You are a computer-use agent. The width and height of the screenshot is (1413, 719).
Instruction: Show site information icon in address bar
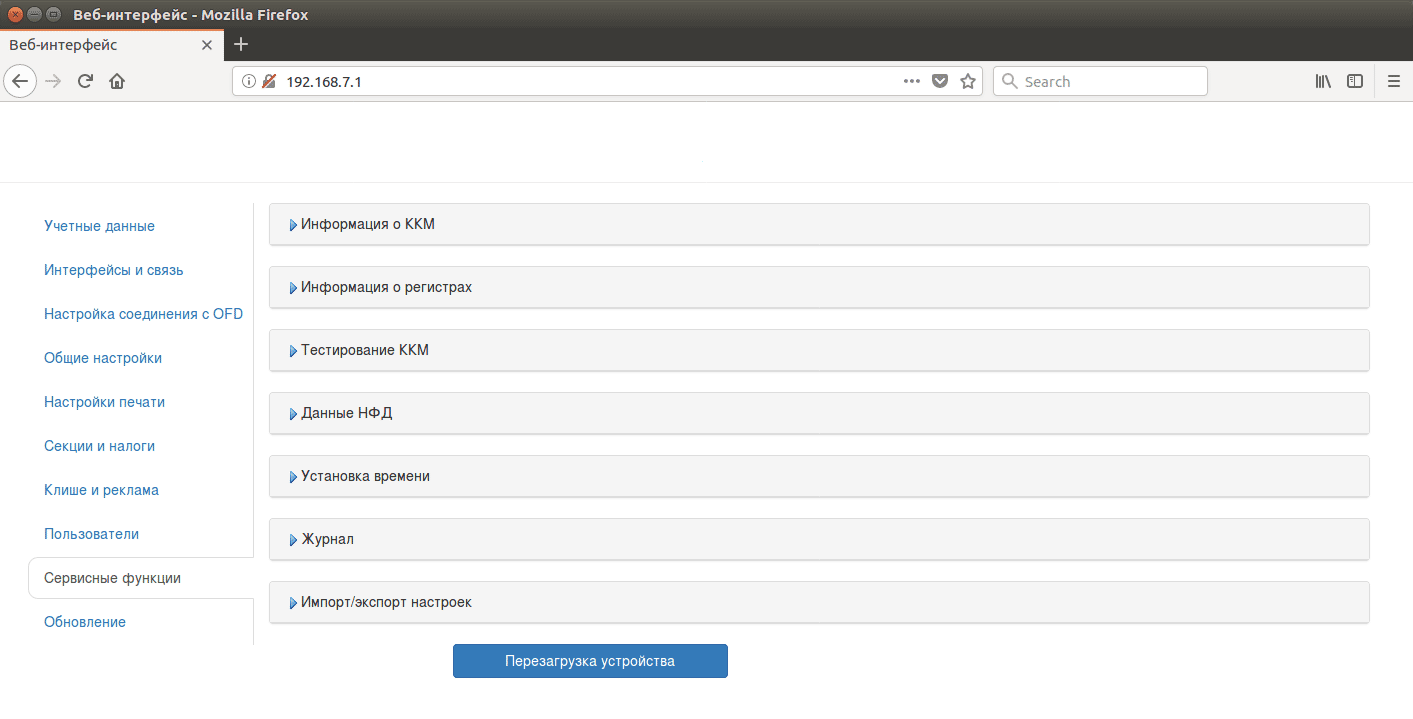point(249,81)
